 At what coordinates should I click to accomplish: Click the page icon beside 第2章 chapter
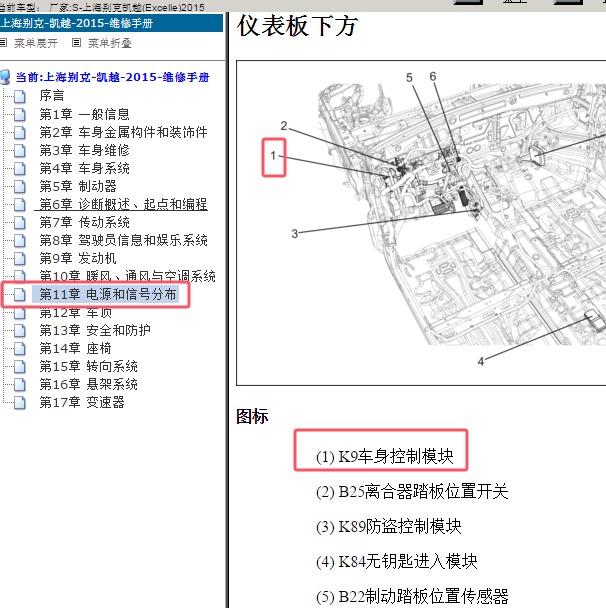pyautogui.click(x=20, y=133)
